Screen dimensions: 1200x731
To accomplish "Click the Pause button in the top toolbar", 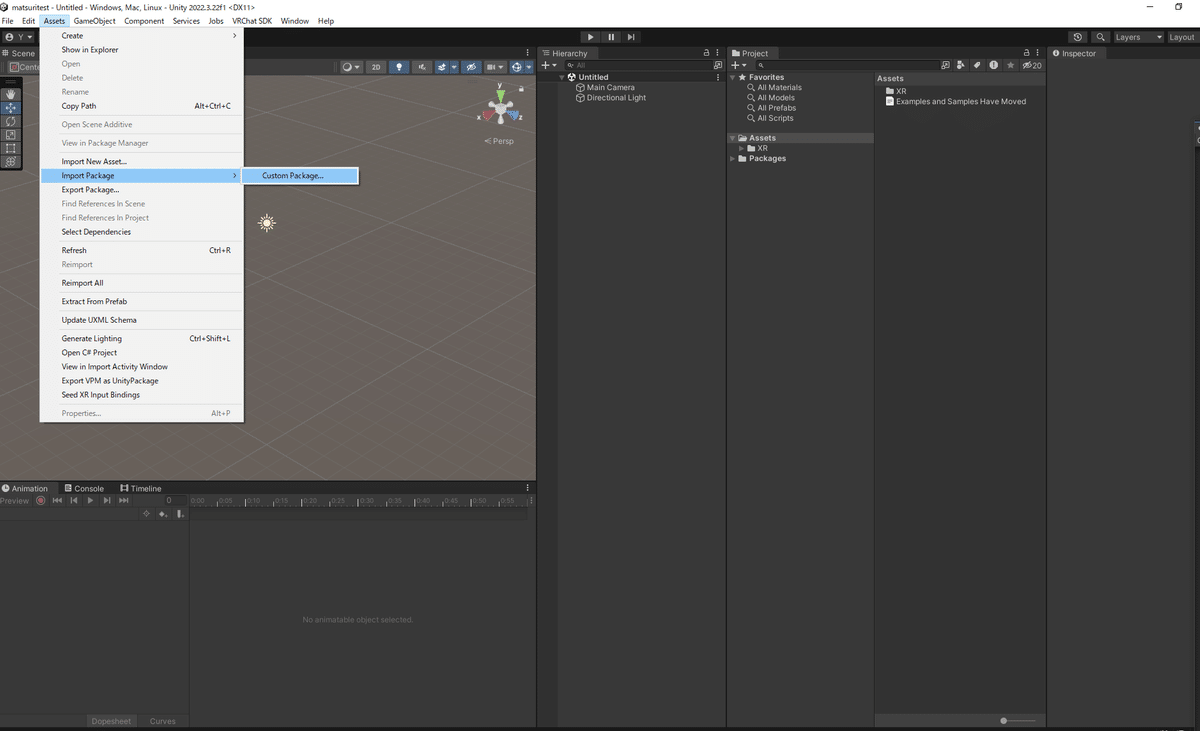I will pyautogui.click(x=611, y=37).
